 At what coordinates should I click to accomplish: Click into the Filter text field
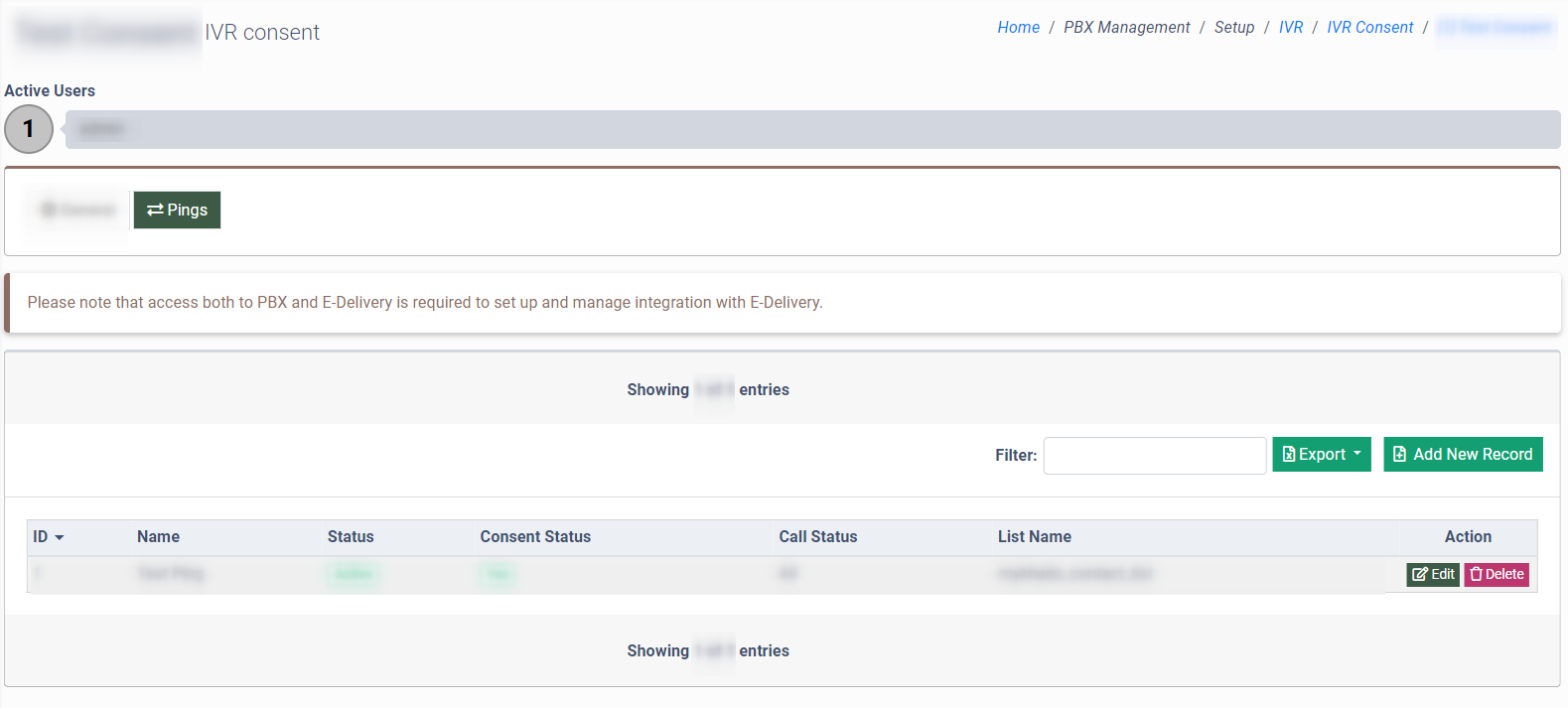1154,455
